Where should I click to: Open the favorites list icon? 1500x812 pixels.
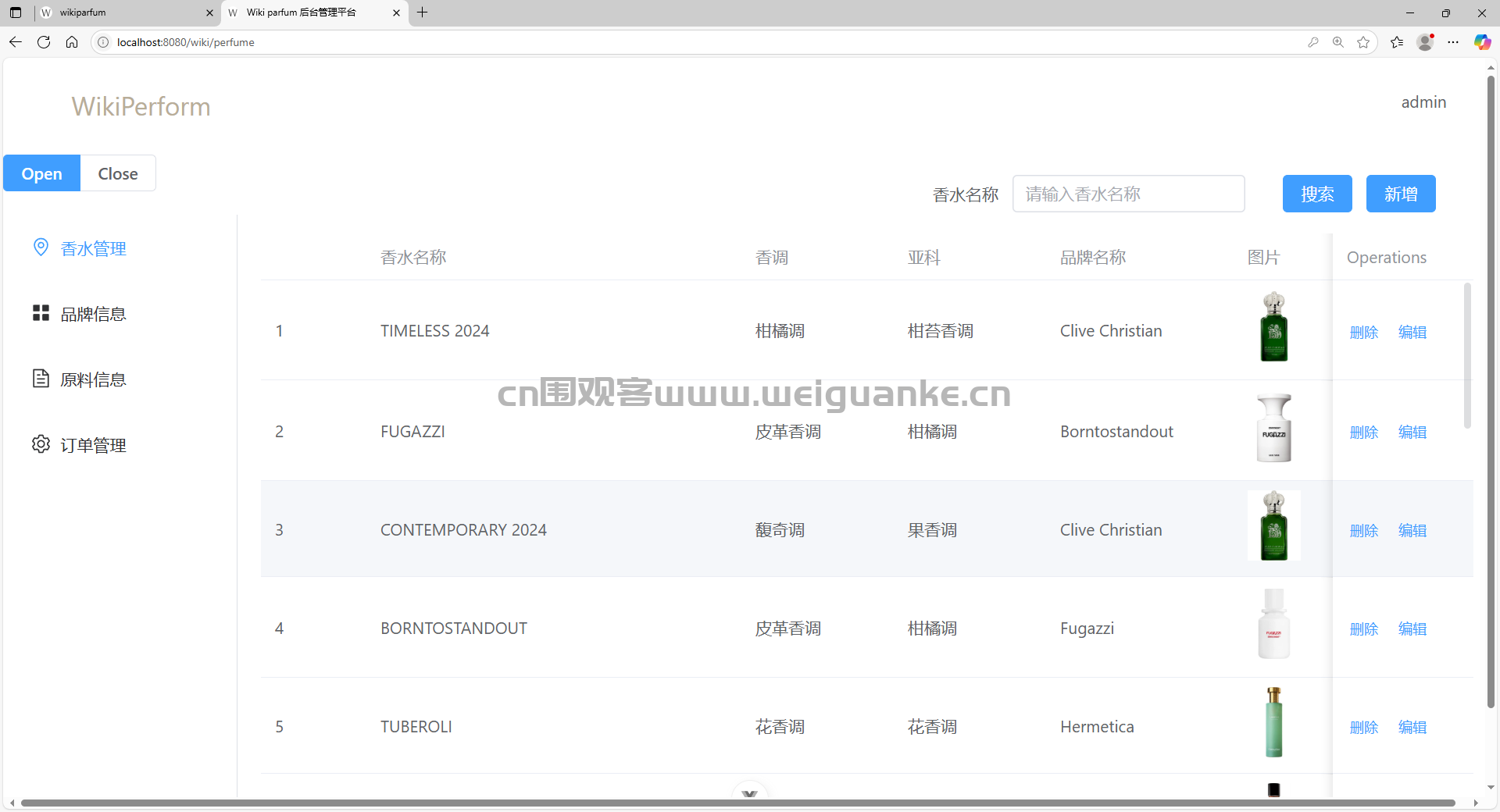1397,42
